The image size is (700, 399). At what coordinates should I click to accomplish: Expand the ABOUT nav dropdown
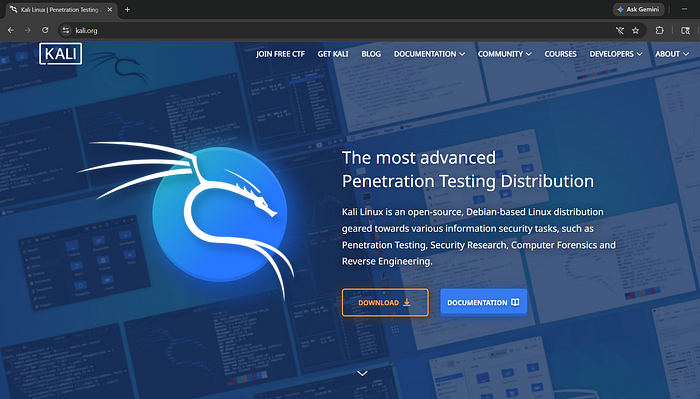point(672,54)
